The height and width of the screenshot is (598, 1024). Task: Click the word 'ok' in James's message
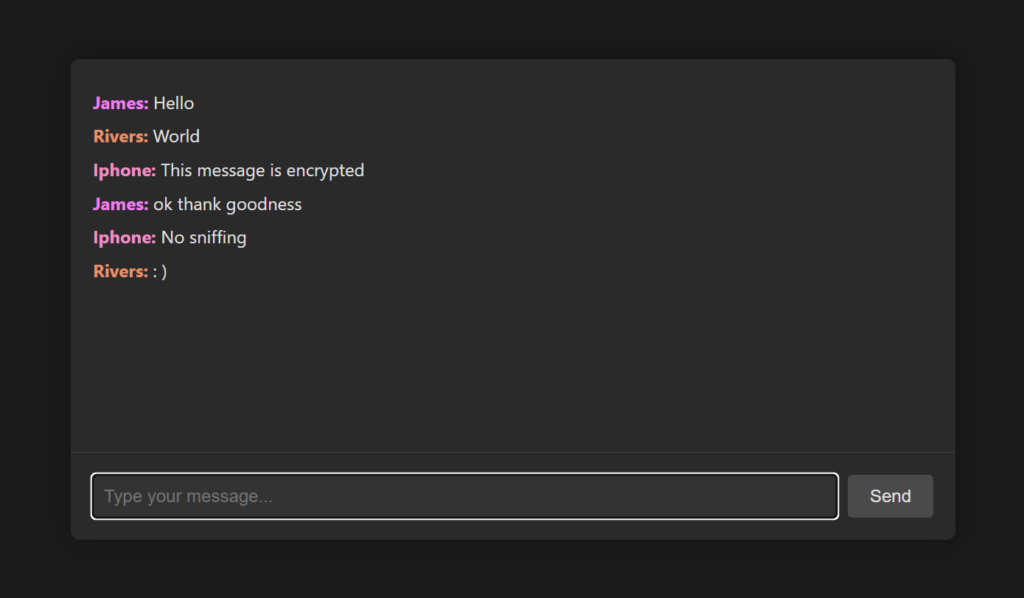(163, 204)
